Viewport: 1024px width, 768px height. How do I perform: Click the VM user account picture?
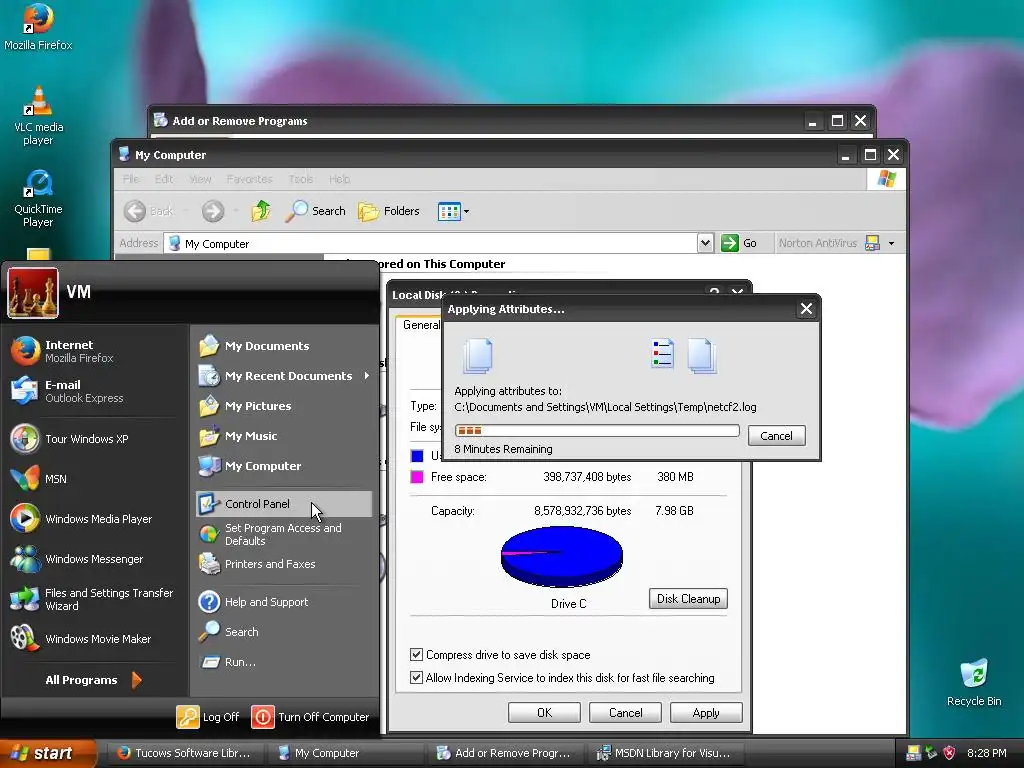(x=33, y=293)
